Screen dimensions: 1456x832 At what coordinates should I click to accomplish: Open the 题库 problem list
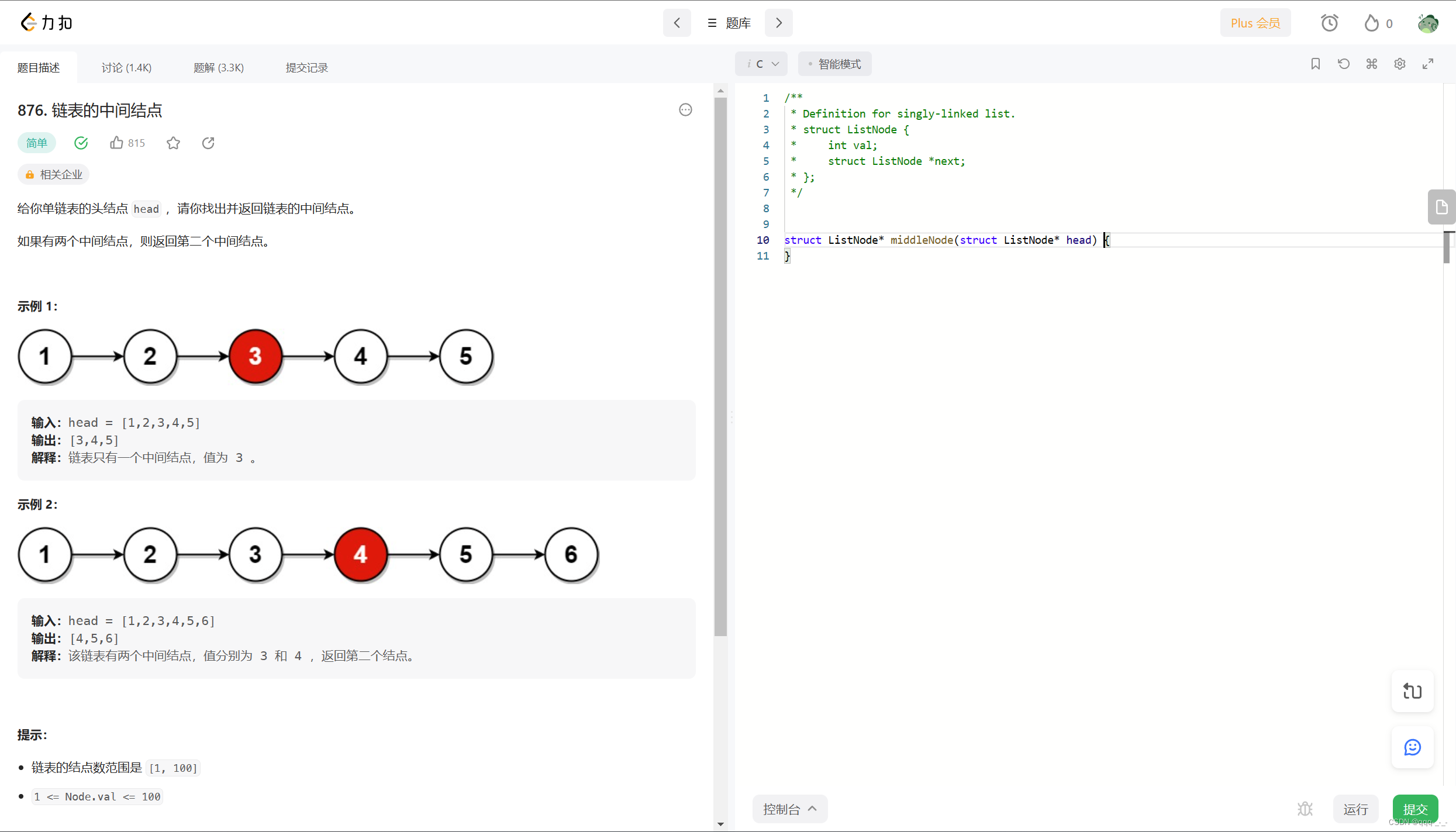click(729, 23)
